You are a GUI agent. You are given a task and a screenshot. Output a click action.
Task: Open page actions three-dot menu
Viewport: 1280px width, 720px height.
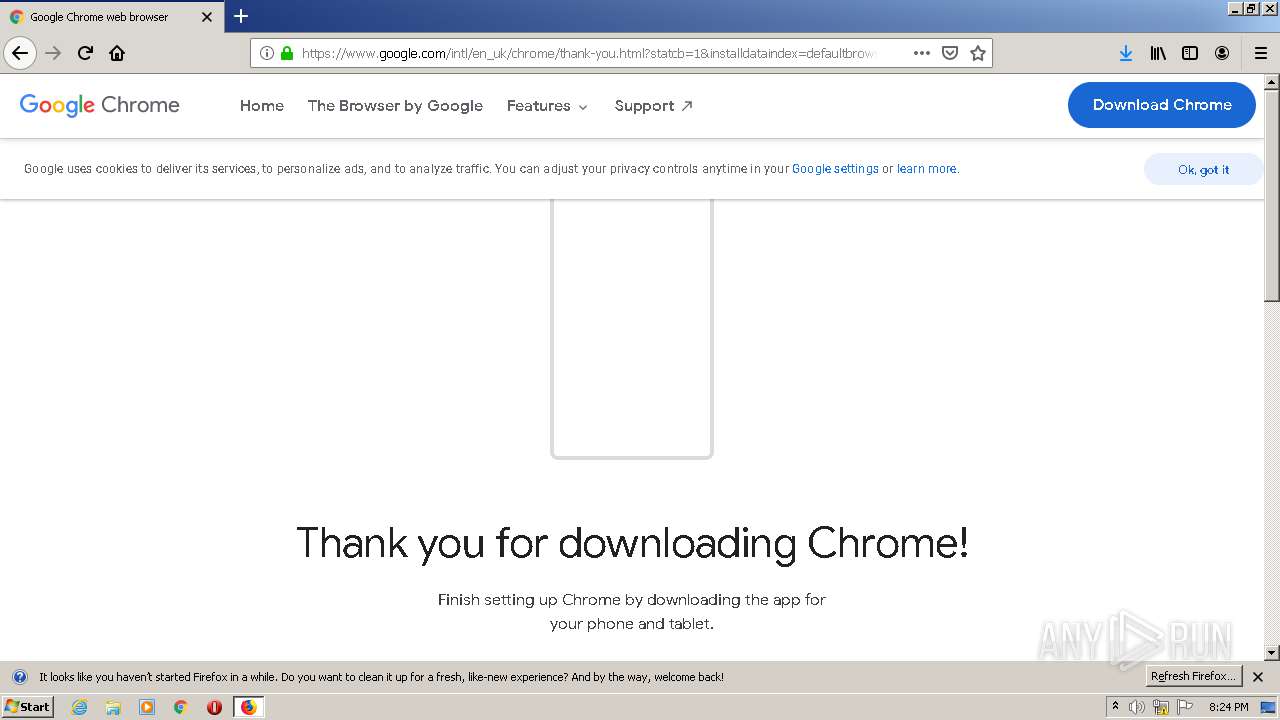tap(922, 53)
